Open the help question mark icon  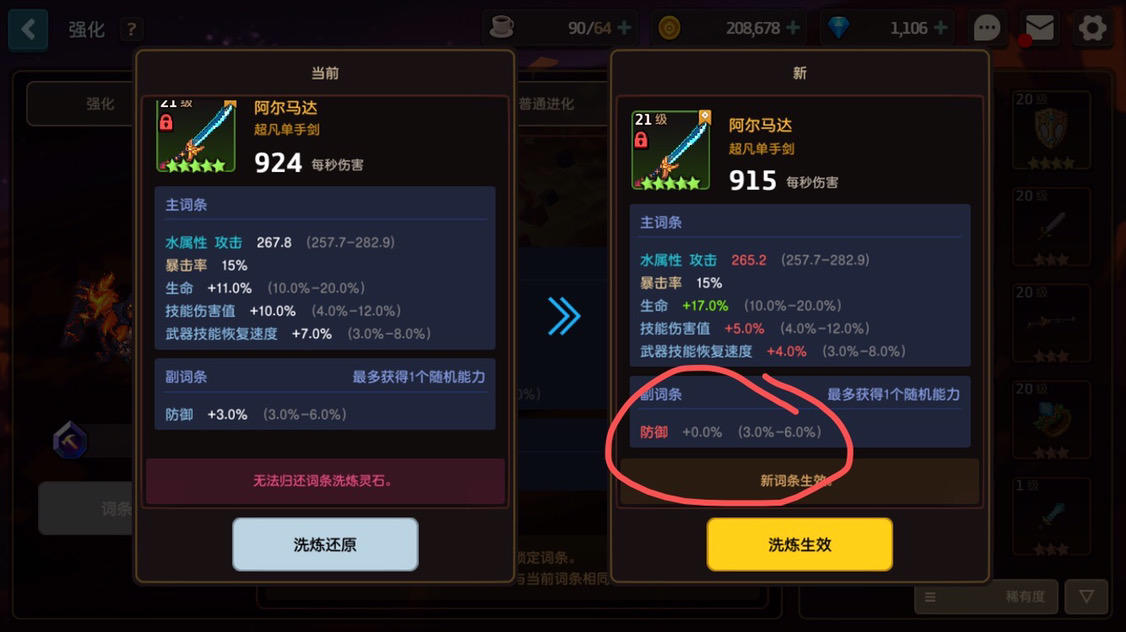coord(131,29)
